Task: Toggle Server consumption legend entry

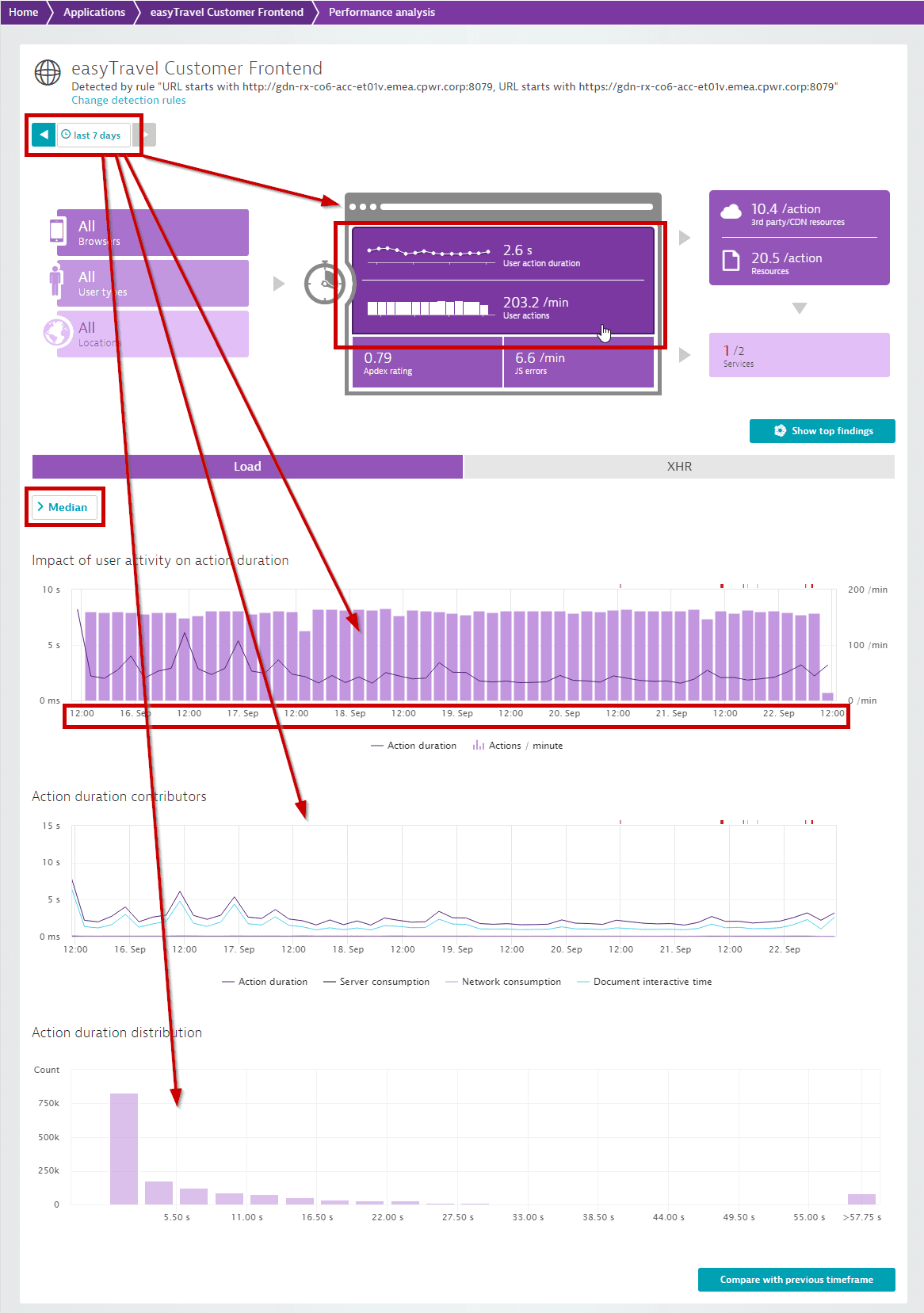Action: pyautogui.click(x=376, y=982)
